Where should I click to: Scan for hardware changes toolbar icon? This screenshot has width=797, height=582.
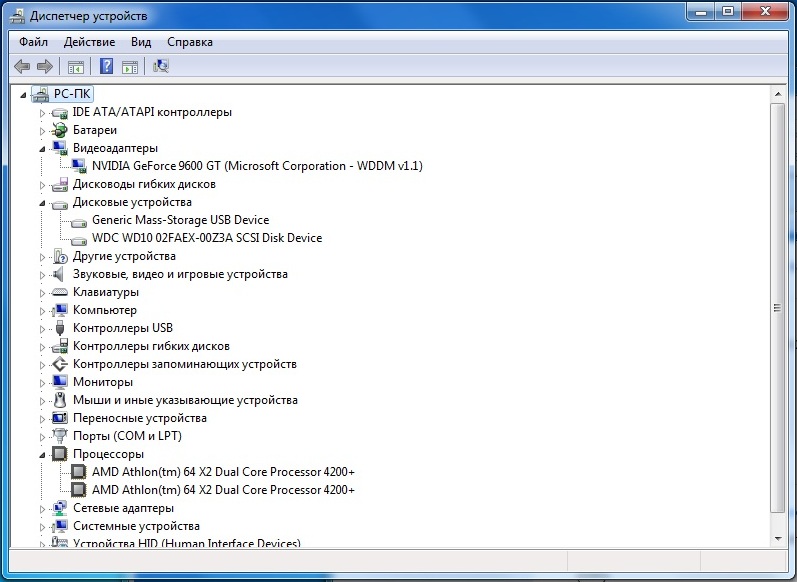coord(161,66)
